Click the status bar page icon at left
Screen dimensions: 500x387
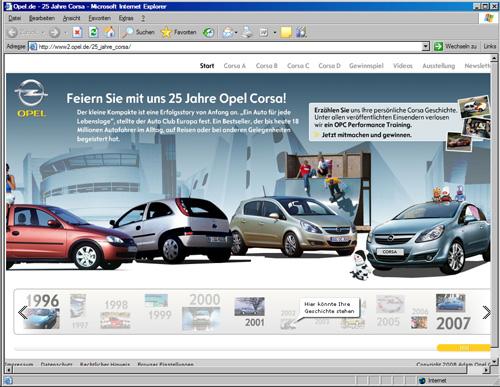(x=8, y=380)
